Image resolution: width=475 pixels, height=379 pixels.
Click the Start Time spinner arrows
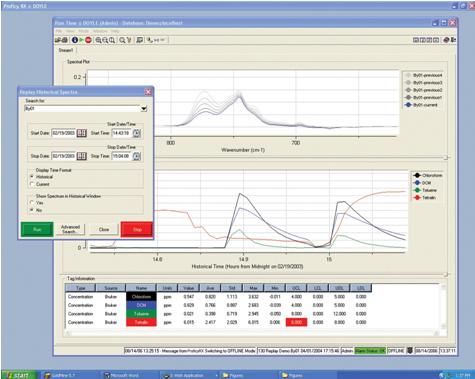[137, 133]
